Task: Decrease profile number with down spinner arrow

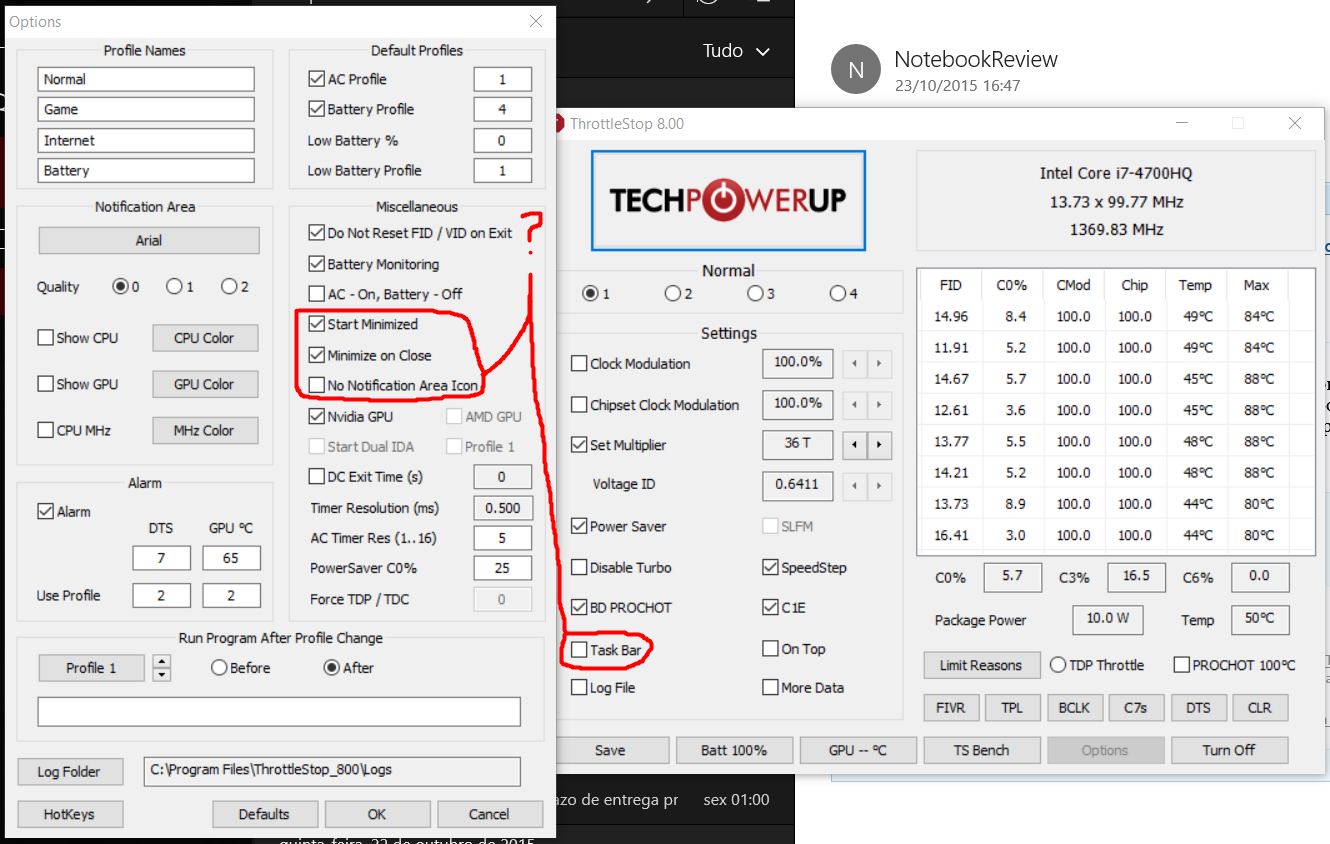Action: [x=162, y=675]
